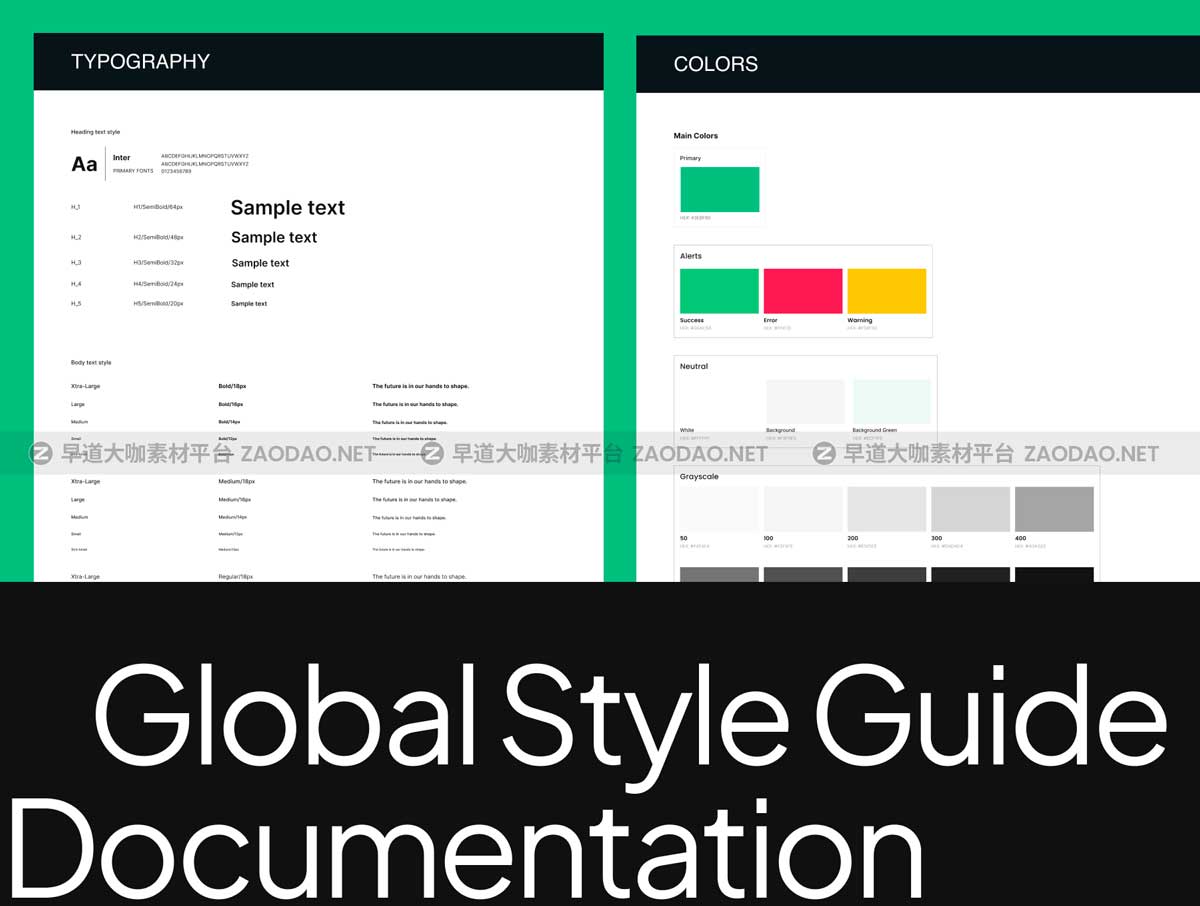The height and width of the screenshot is (906, 1200).
Task: Click 'Sample text' in the H_2 row
Action: [x=274, y=237]
